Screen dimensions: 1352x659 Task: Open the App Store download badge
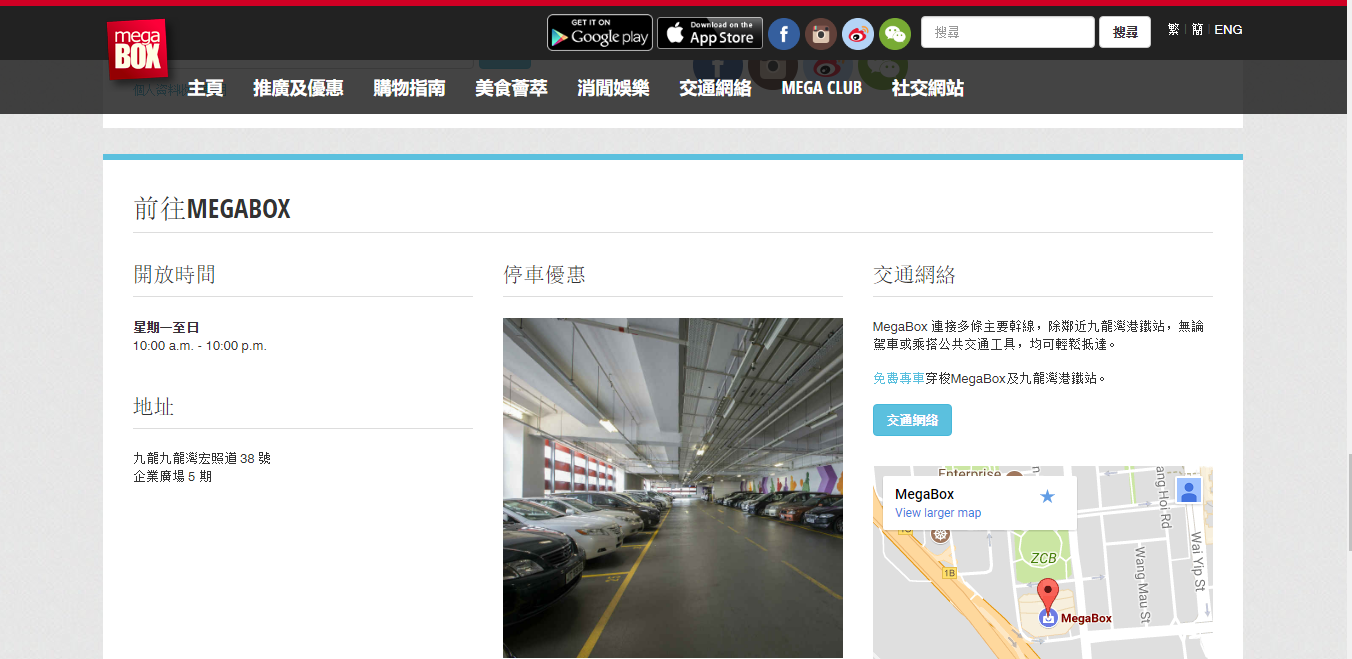(710, 33)
